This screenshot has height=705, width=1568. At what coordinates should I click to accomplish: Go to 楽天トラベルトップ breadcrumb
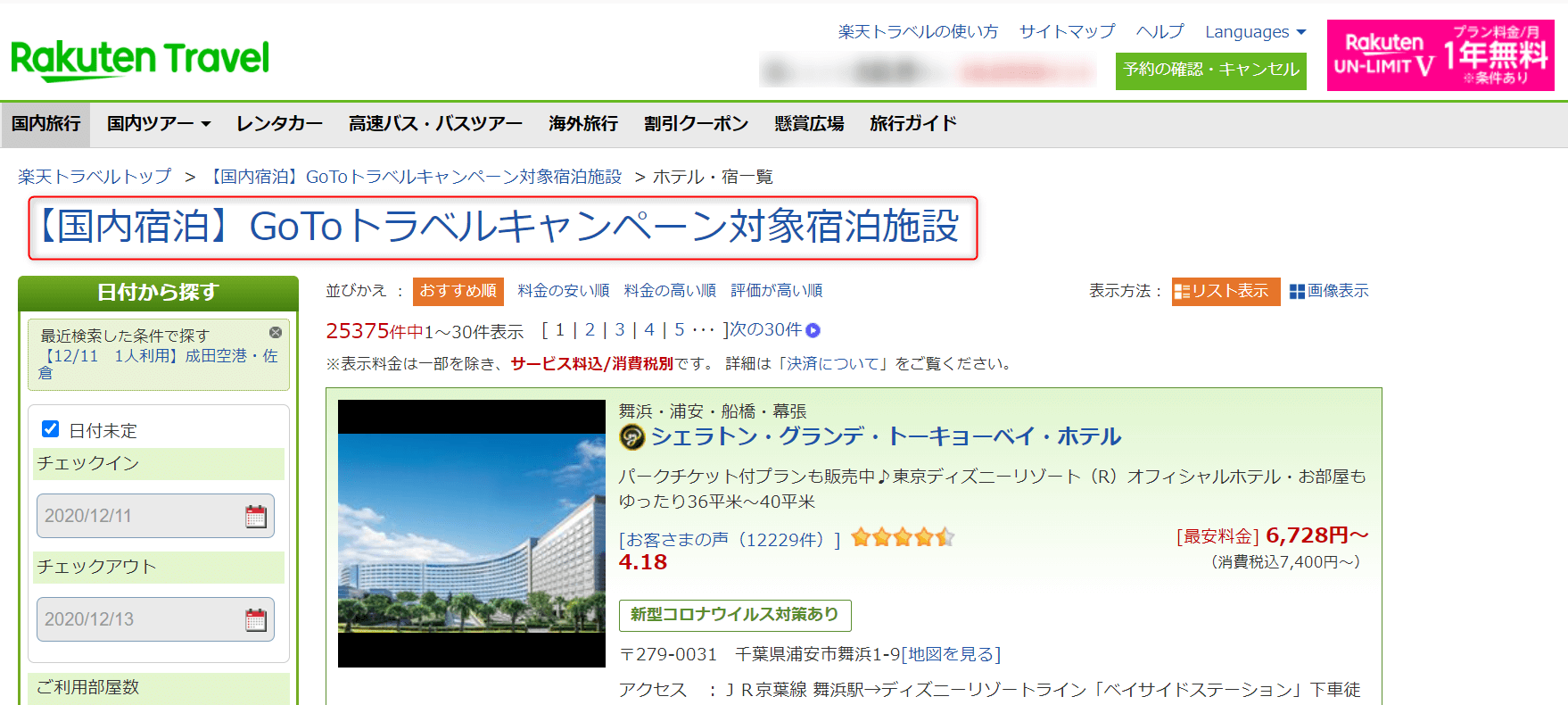click(x=95, y=177)
